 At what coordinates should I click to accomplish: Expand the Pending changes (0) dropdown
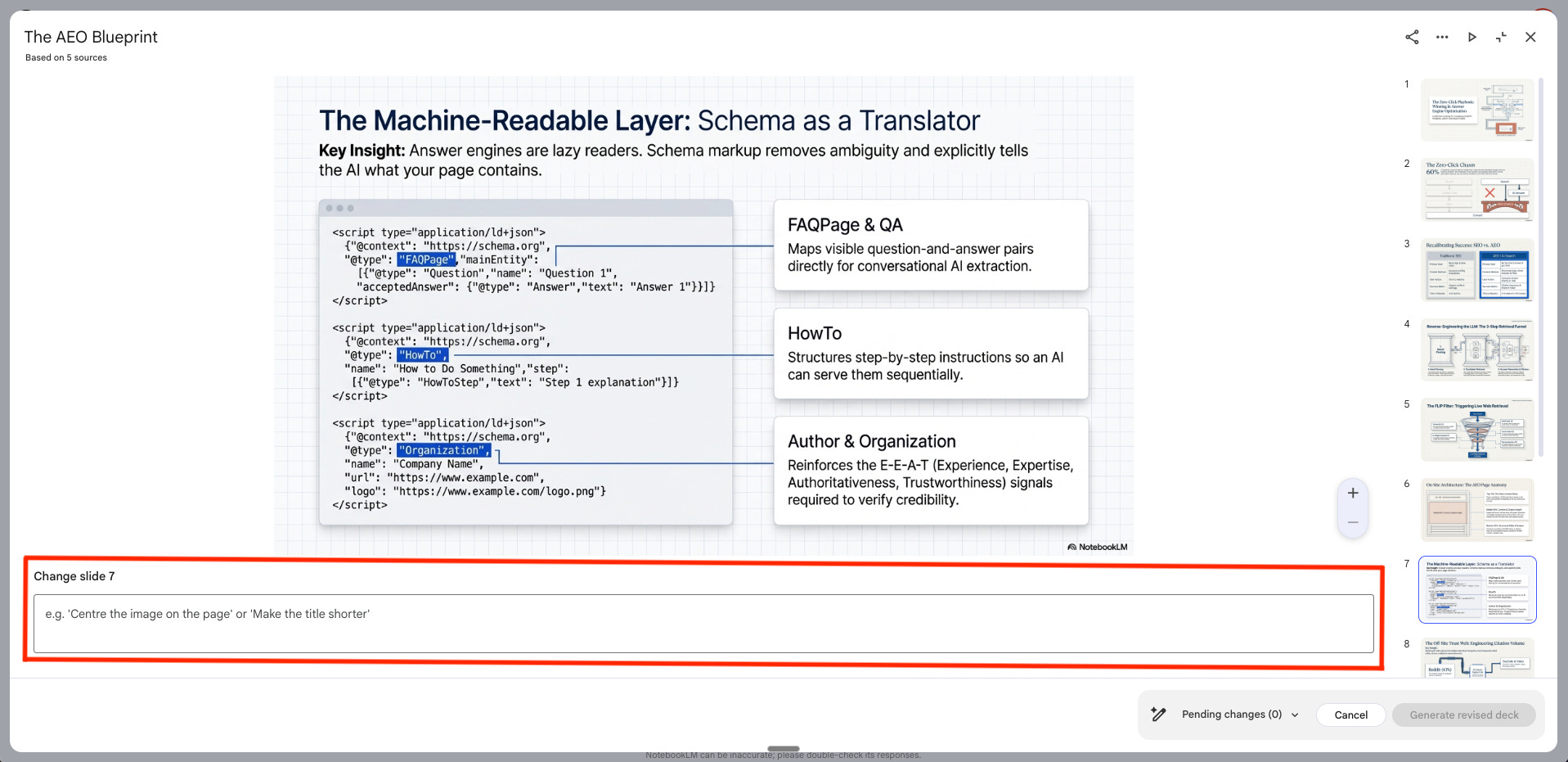click(x=1240, y=715)
